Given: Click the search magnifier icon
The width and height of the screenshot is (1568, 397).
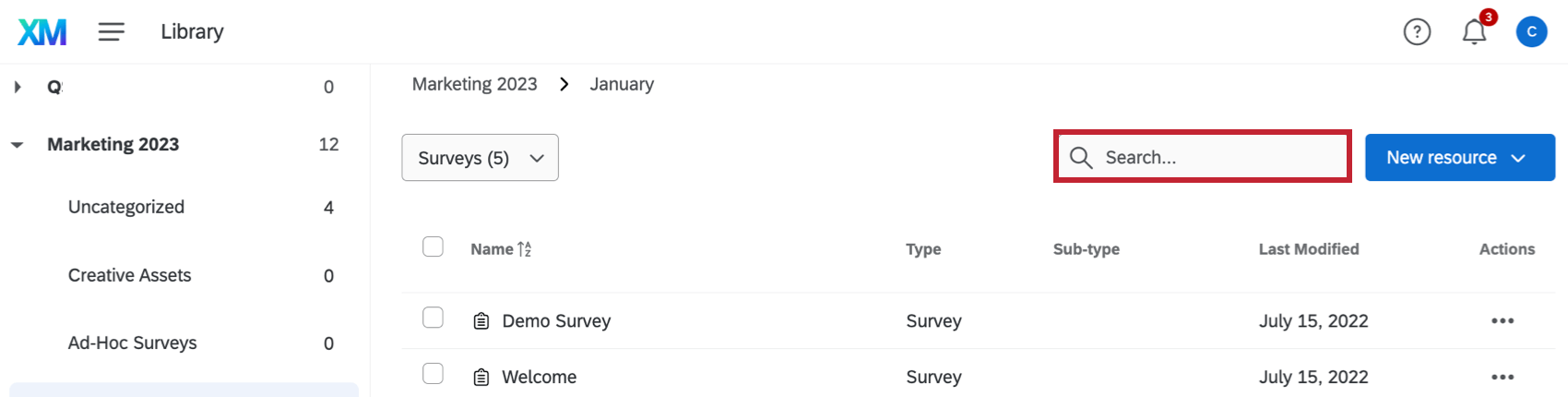Looking at the screenshot, I should click(1081, 158).
